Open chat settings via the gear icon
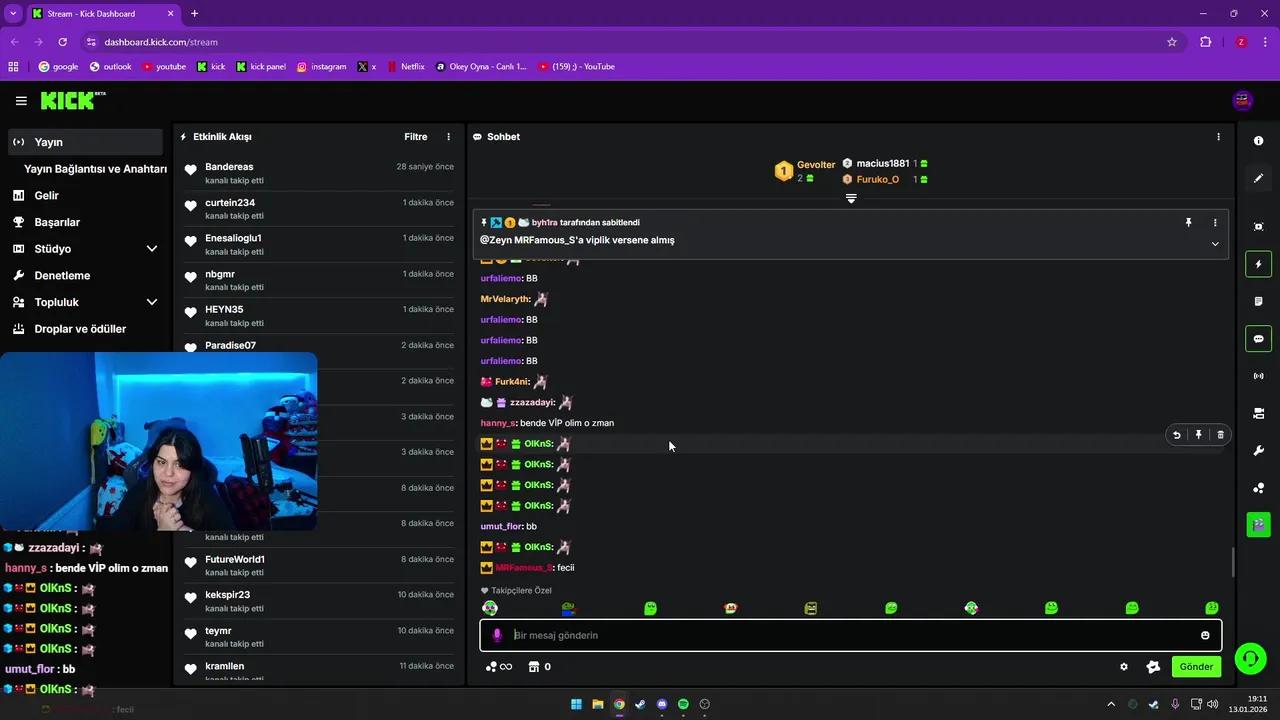Screen dimensions: 1280x720 click(1123, 666)
